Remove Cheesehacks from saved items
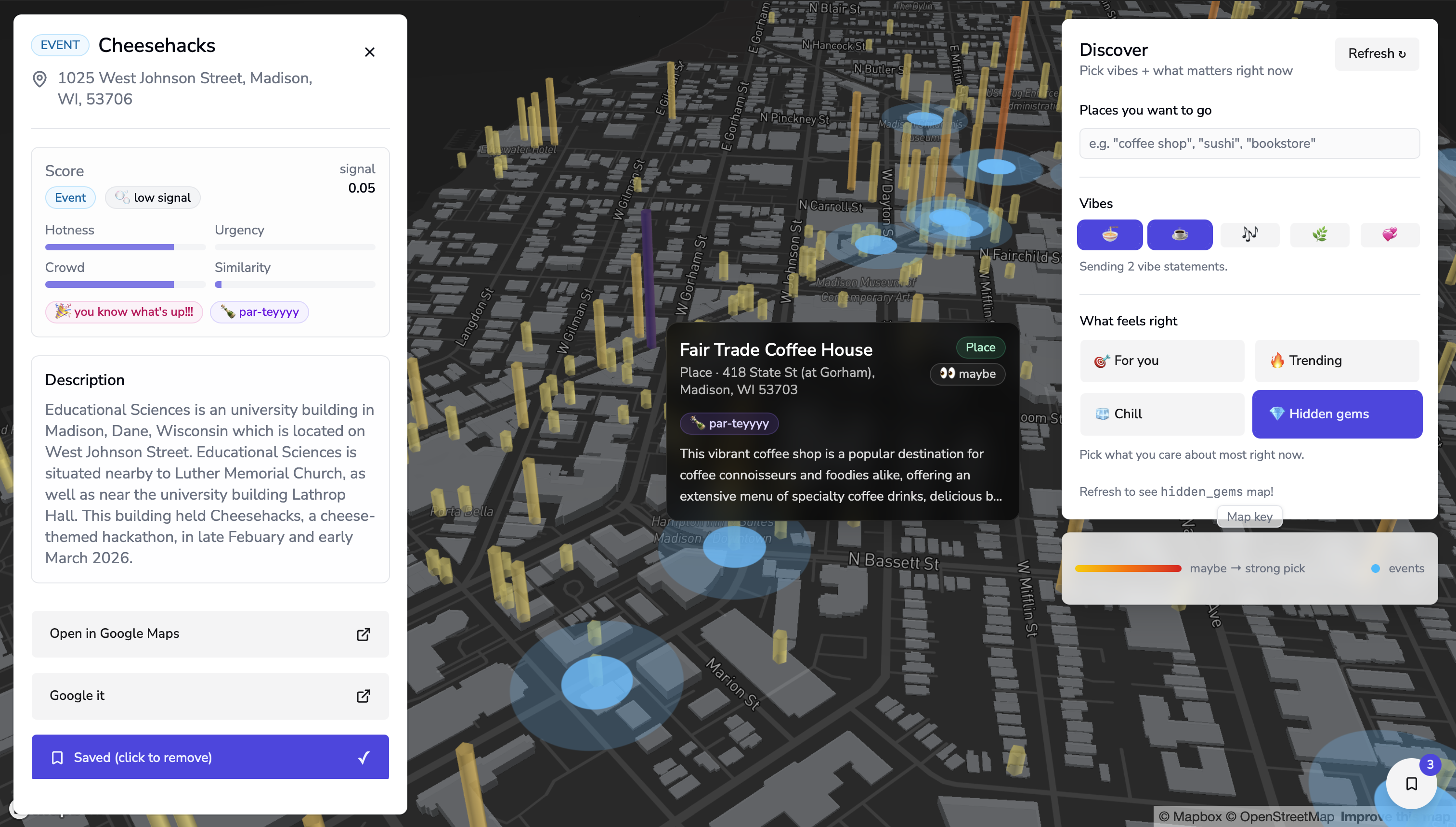The width and height of the screenshot is (1456, 827). (209, 757)
